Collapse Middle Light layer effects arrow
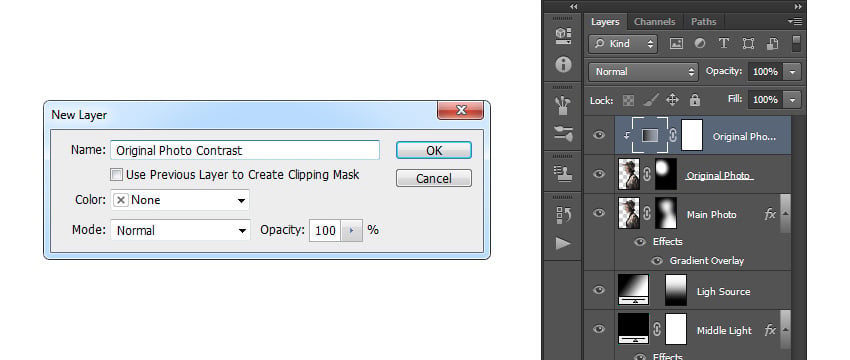850x360 pixels. click(x=785, y=330)
